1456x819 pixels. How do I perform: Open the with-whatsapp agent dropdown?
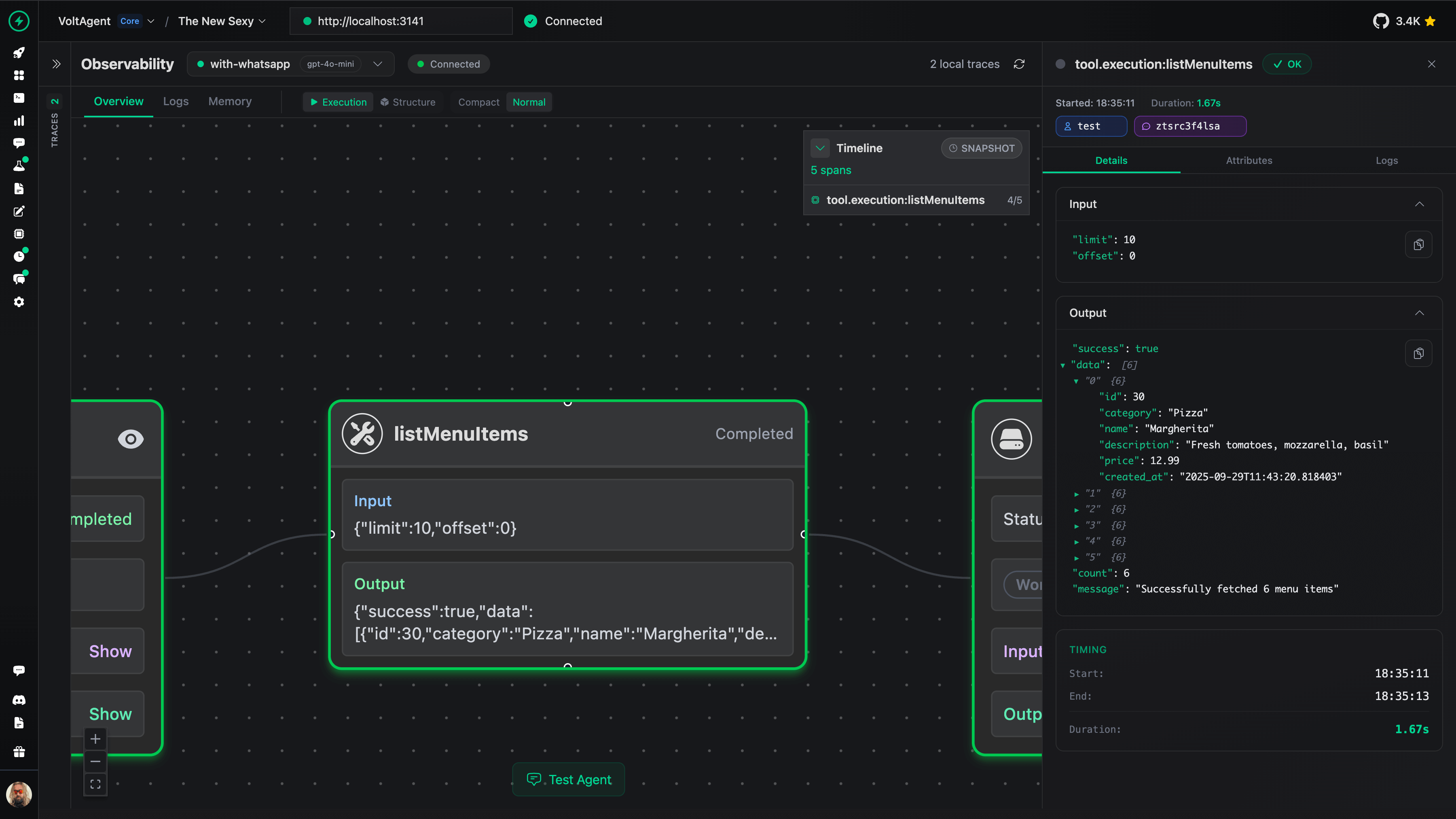pyautogui.click(x=378, y=64)
